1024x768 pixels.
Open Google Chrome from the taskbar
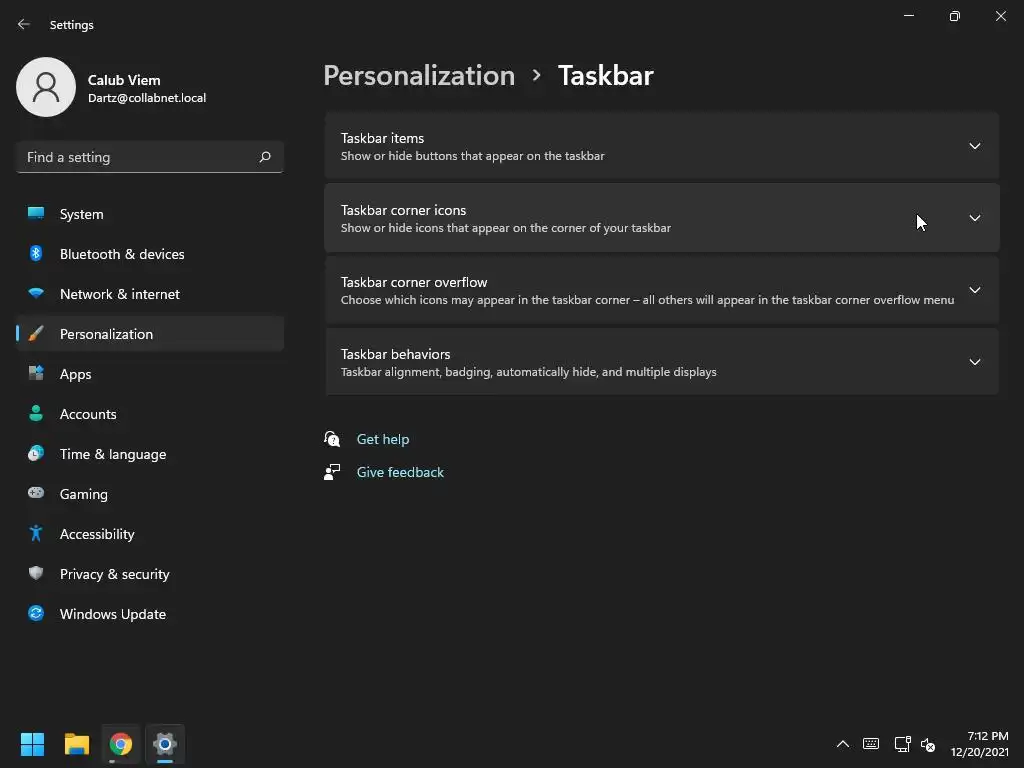121,744
